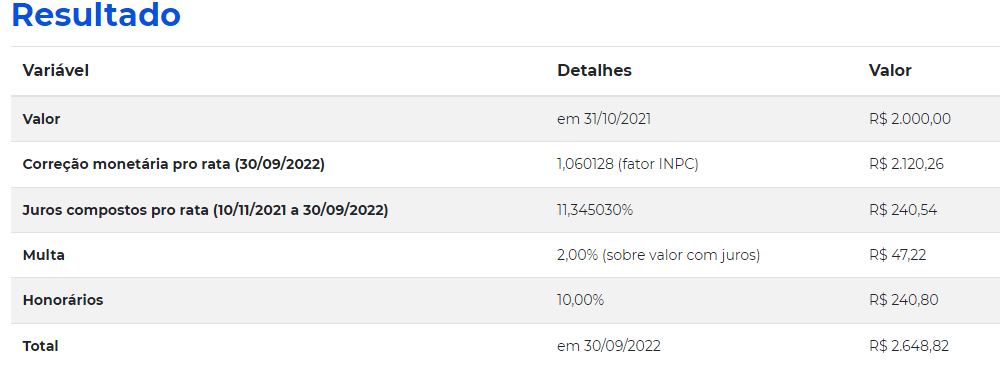1000x373 pixels.
Task: Click Juros compostos pro rata row label
Action: [205, 210]
